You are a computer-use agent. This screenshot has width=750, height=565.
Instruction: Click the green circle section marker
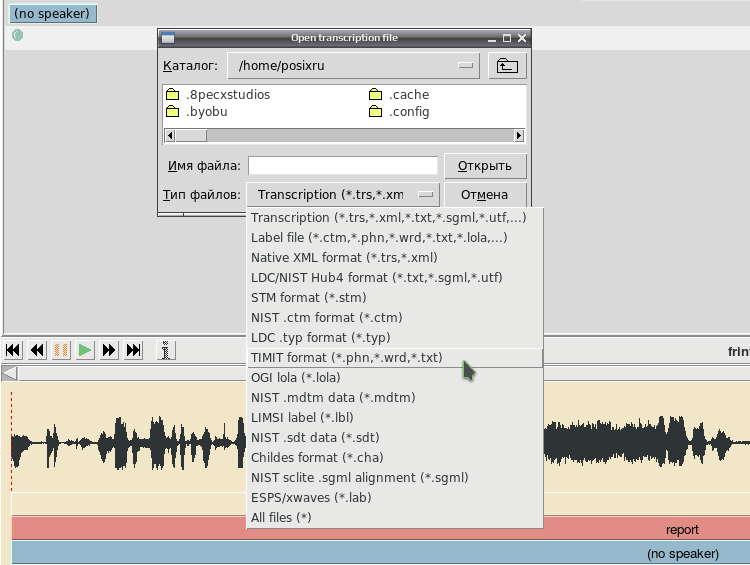[17, 35]
